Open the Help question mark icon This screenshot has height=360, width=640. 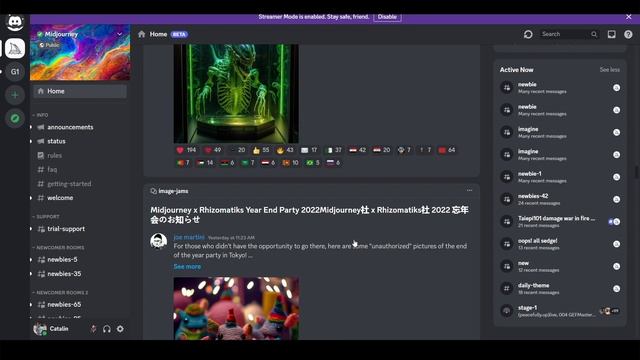coord(628,34)
